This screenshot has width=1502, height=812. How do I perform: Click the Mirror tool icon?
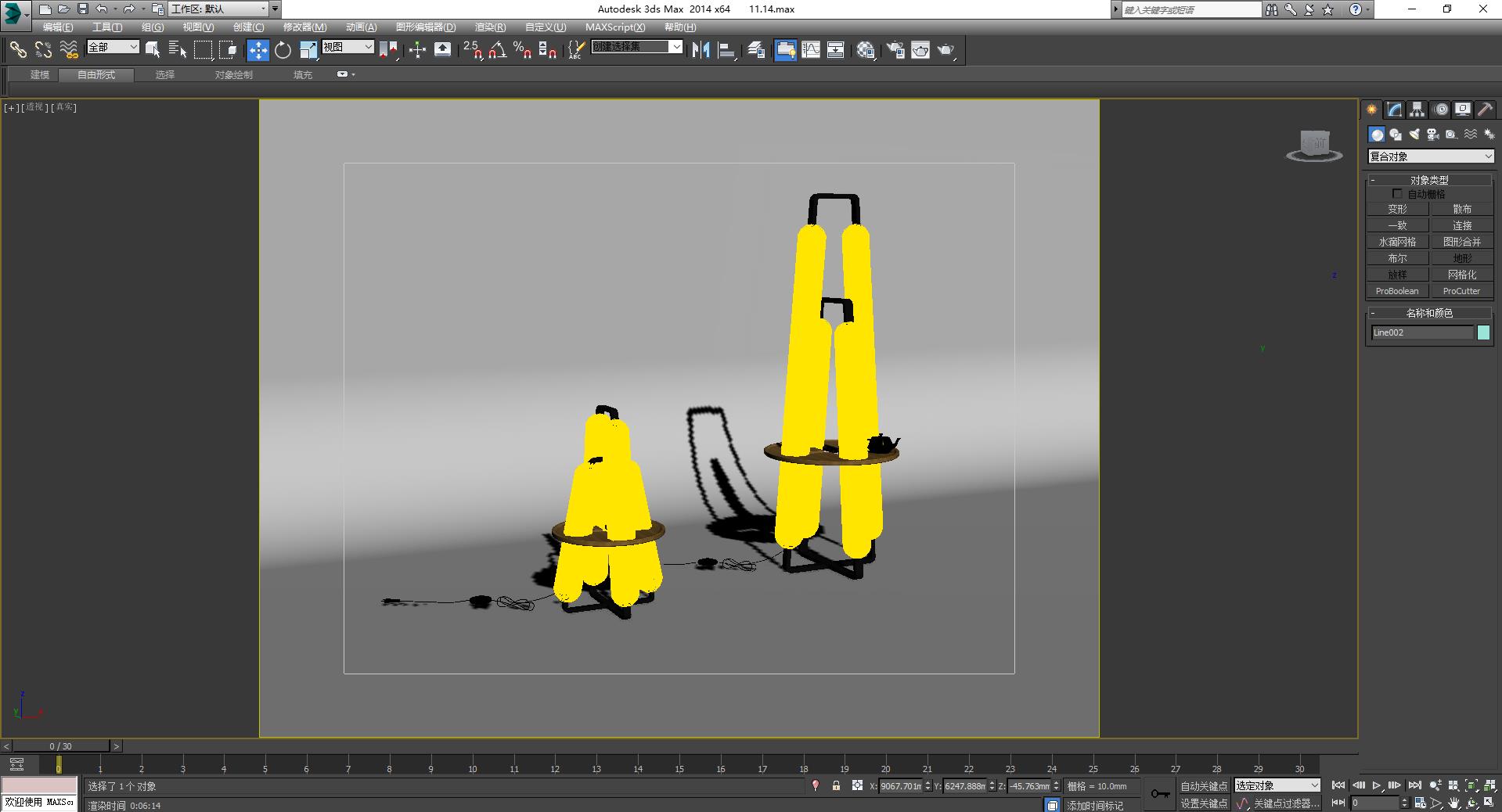pos(701,49)
